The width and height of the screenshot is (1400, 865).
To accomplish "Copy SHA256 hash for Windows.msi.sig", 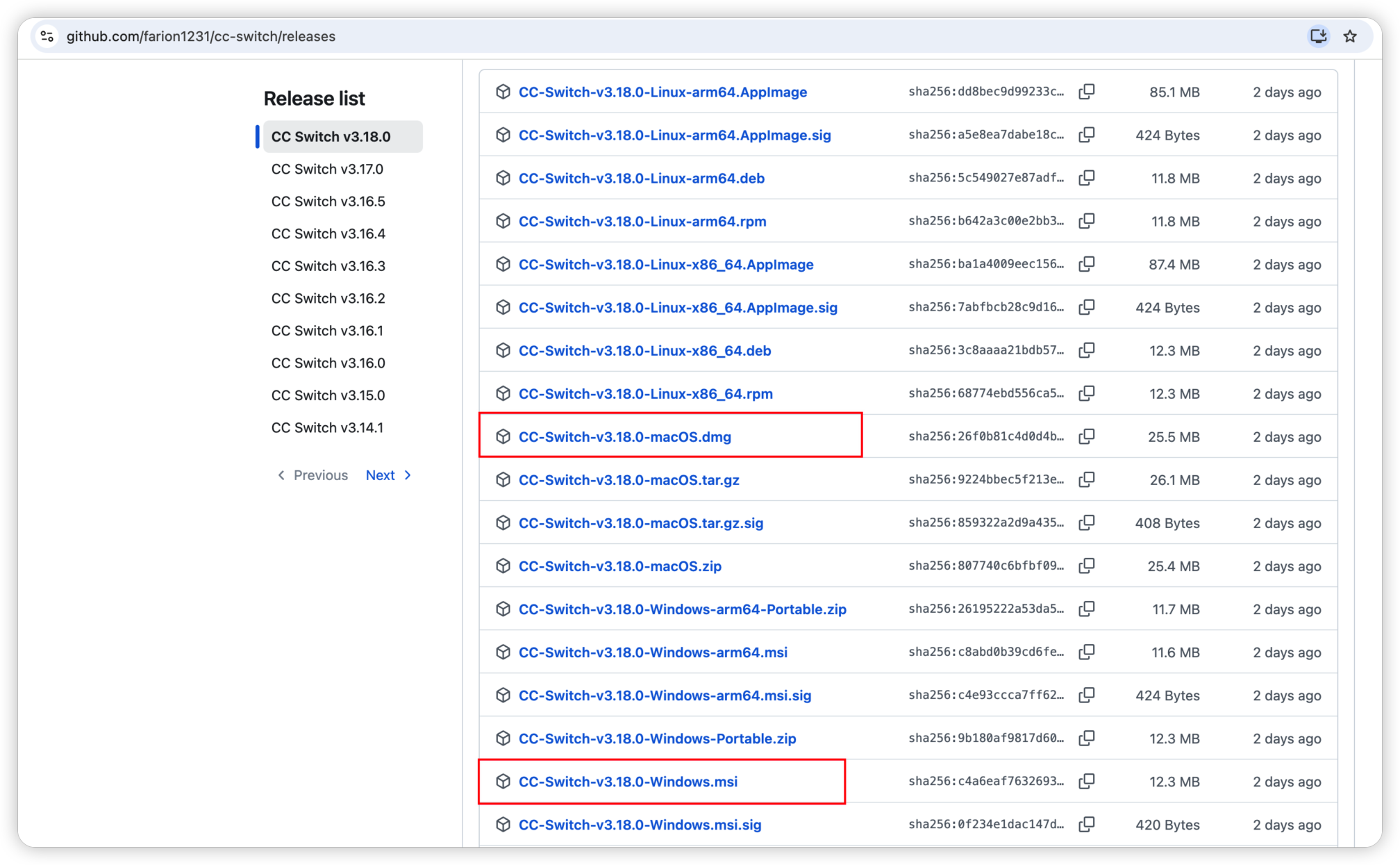I will 1087,824.
